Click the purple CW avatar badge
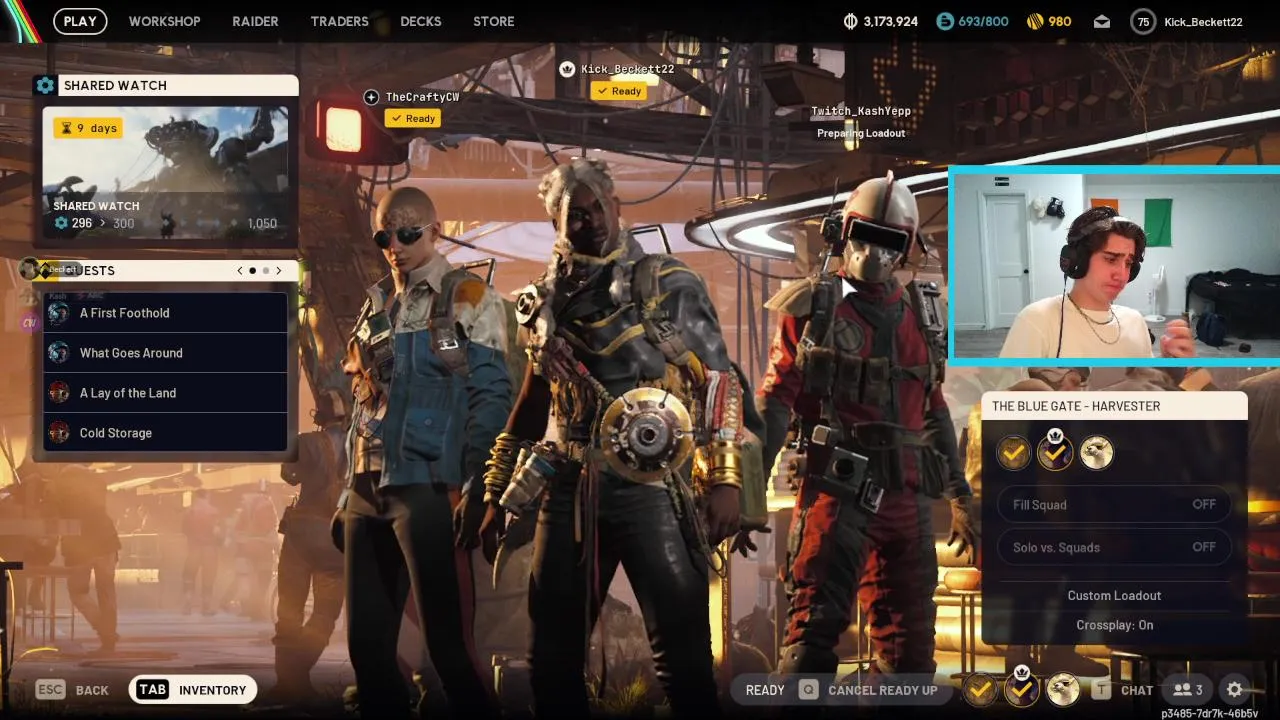 [x=29, y=322]
